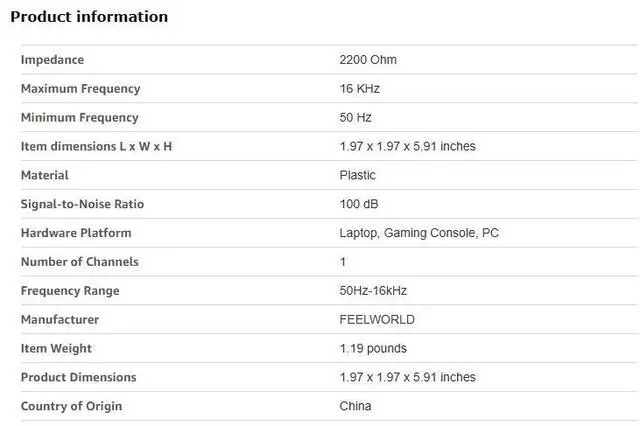640x426 pixels.
Task: Select the Maximum Frequency label
Action: 80,89
